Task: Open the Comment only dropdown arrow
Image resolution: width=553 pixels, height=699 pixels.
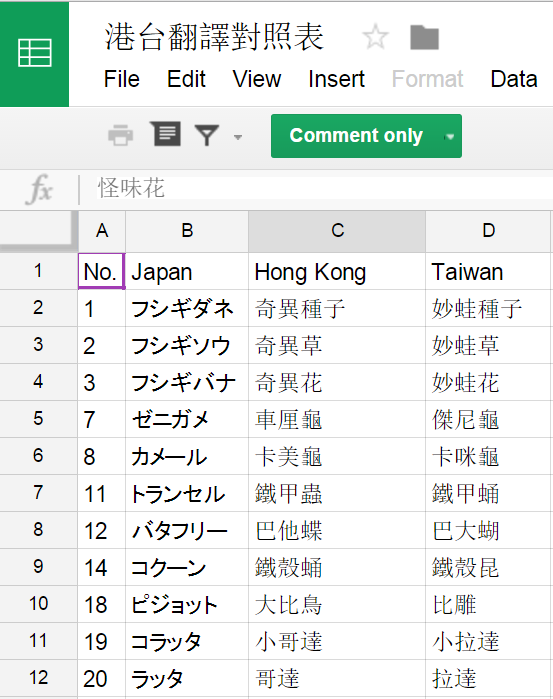Action: (450, 136)
